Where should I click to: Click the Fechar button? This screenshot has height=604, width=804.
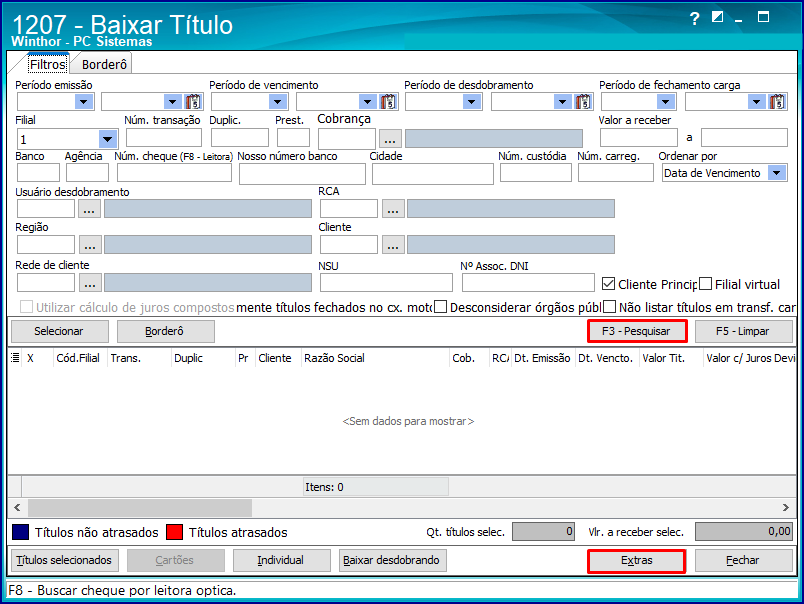click(x=743, y=560)
